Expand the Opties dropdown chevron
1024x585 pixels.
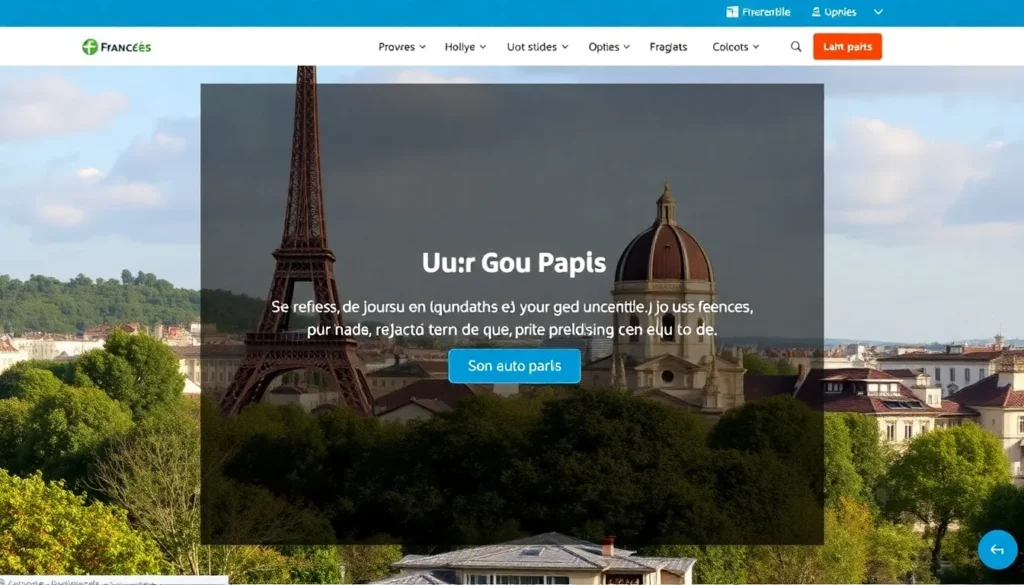[x=626, y=47]
